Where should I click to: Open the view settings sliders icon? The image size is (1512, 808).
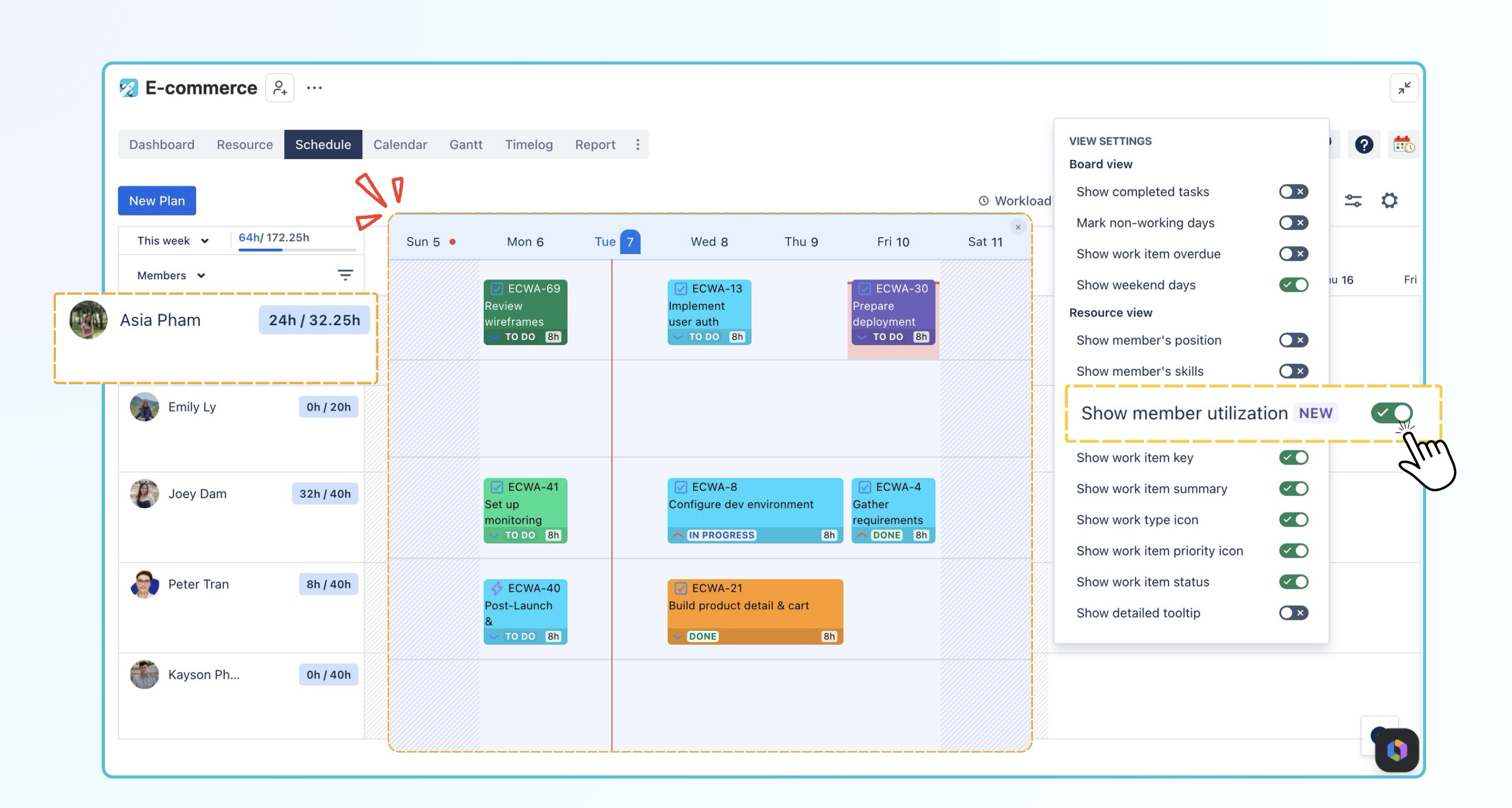click(1353, 201)
